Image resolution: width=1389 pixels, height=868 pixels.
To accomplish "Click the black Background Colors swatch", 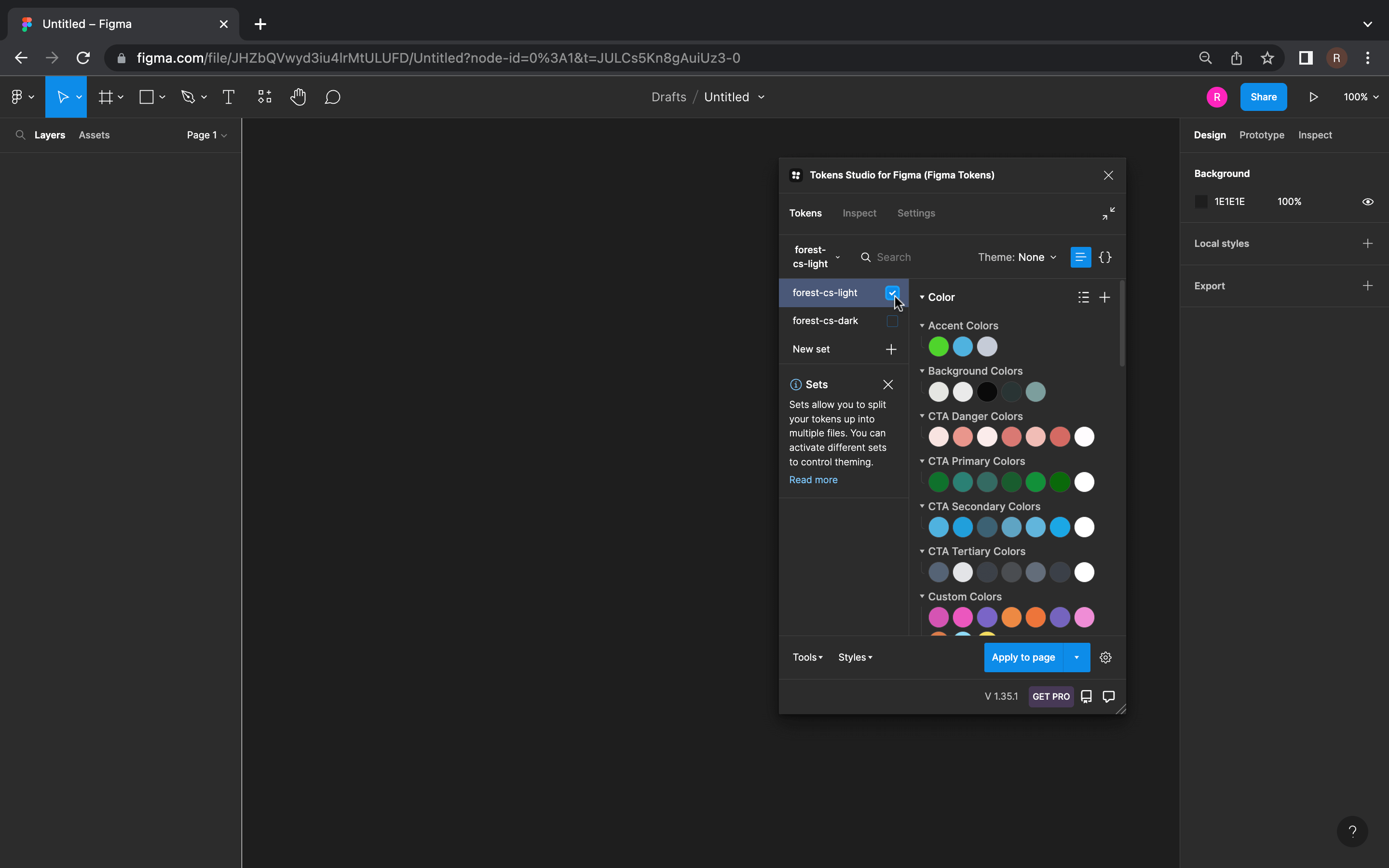I will click(987, 392).
